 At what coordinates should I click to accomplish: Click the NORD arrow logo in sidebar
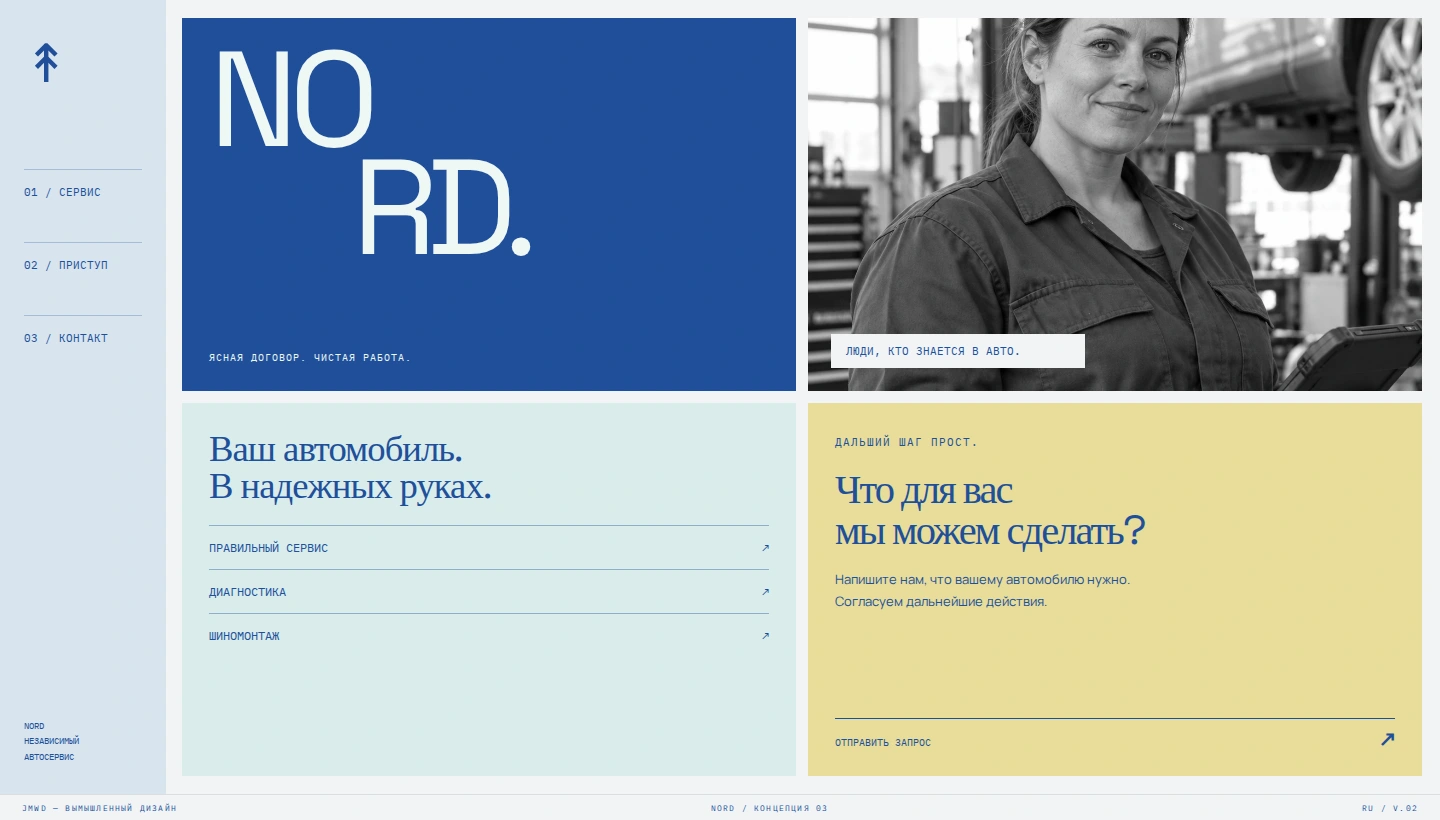[x=46, y=62]
